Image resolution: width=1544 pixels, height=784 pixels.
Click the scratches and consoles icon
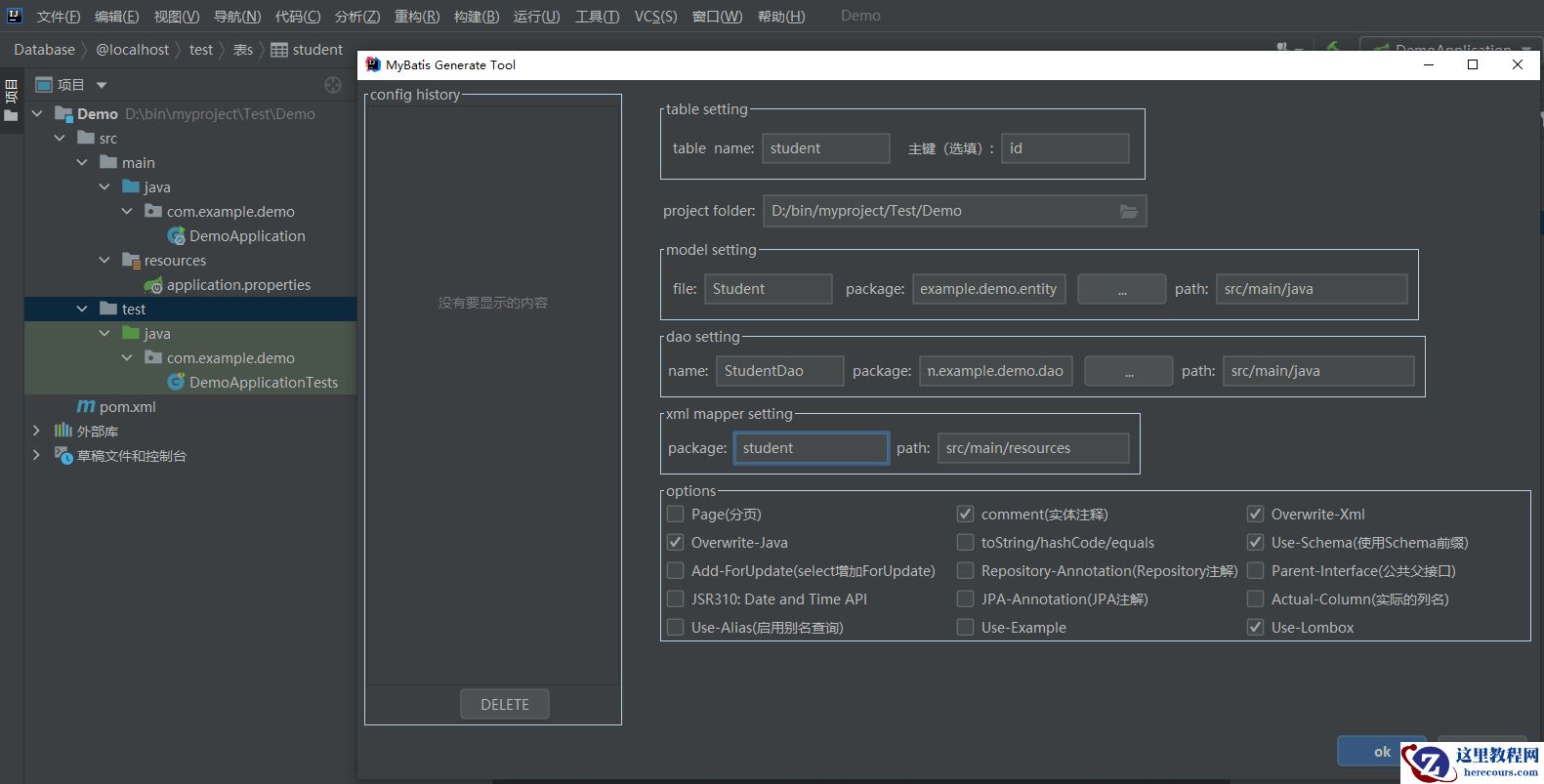point(63,456)
